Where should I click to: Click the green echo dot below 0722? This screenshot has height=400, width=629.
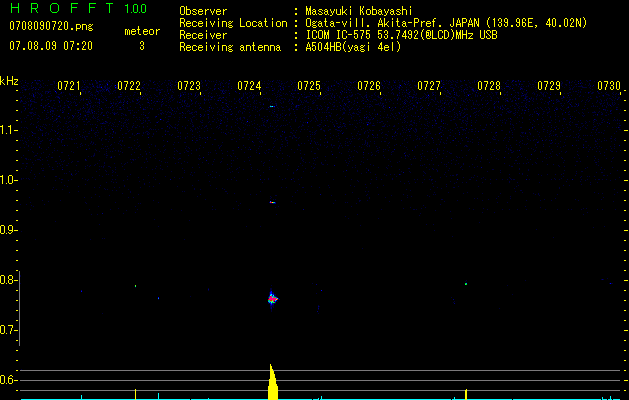click(x=136, y=286)
